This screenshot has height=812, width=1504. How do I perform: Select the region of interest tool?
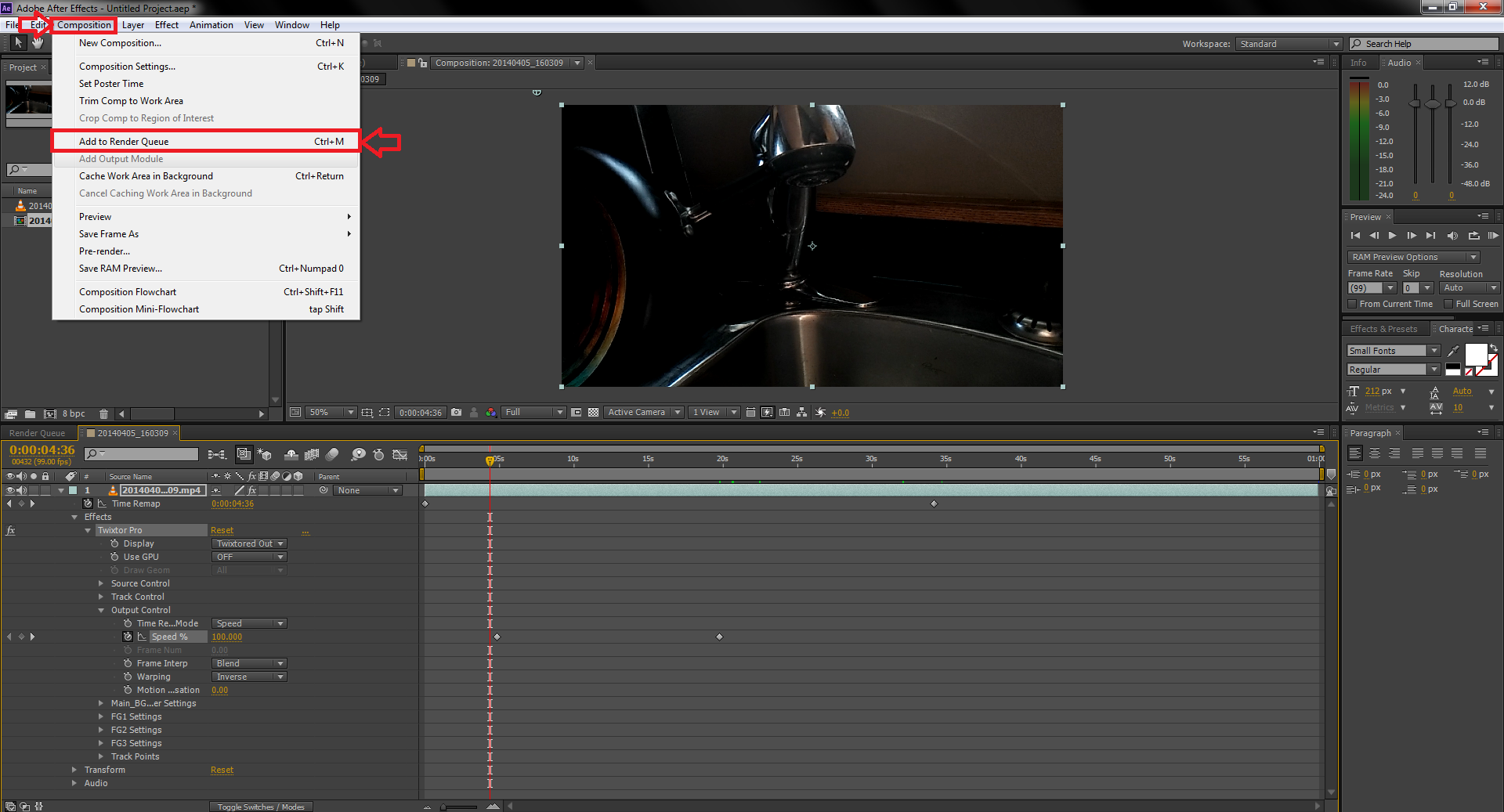tap(383, 413)
